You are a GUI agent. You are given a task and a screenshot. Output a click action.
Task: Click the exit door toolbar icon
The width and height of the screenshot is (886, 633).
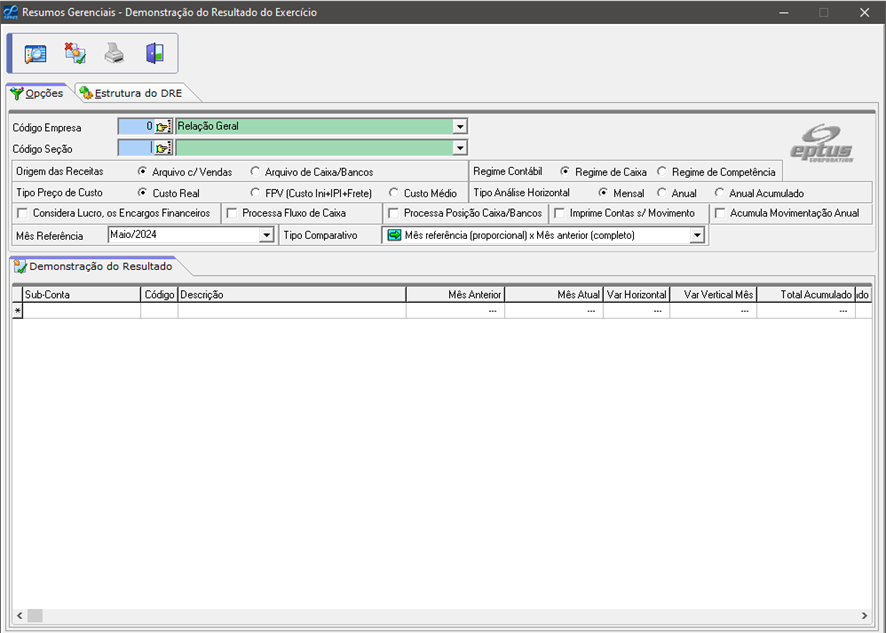click(x=154, y=54)
